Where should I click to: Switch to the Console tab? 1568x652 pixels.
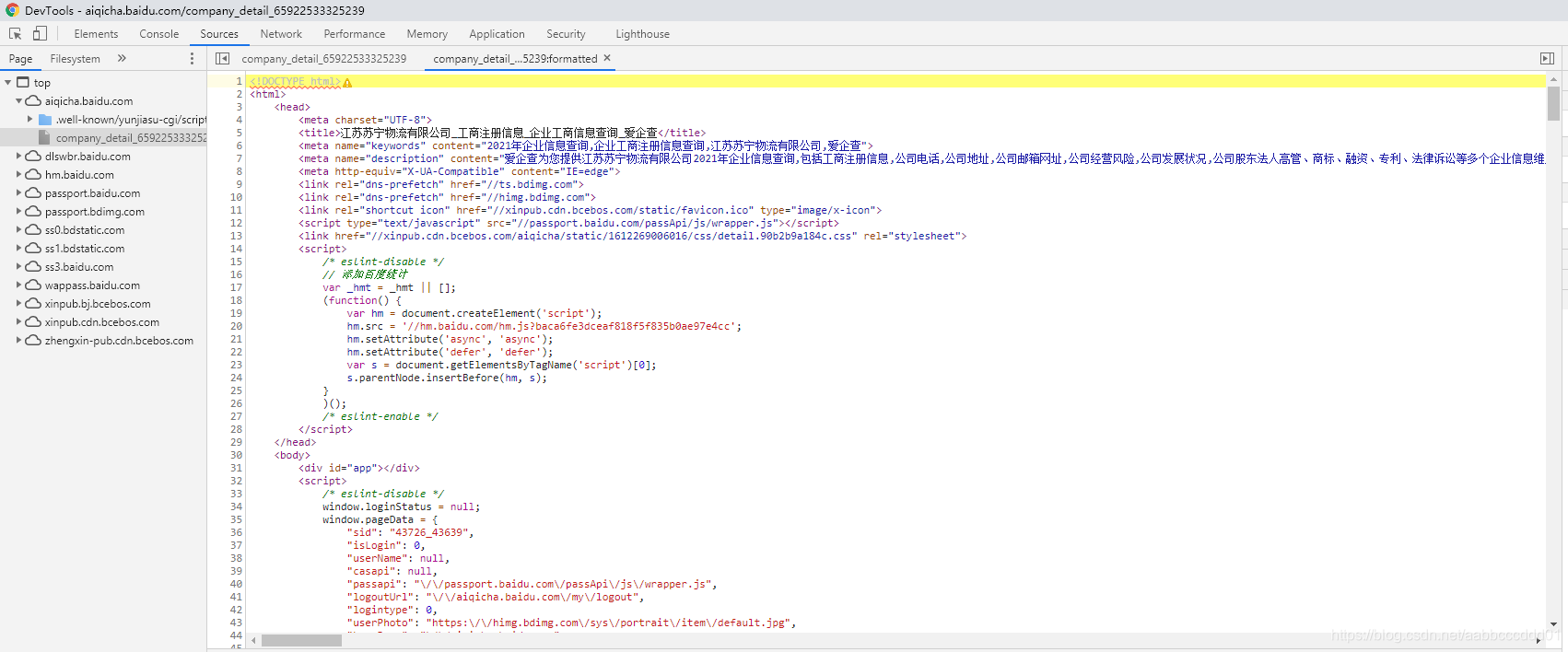[x=159, y=34]
